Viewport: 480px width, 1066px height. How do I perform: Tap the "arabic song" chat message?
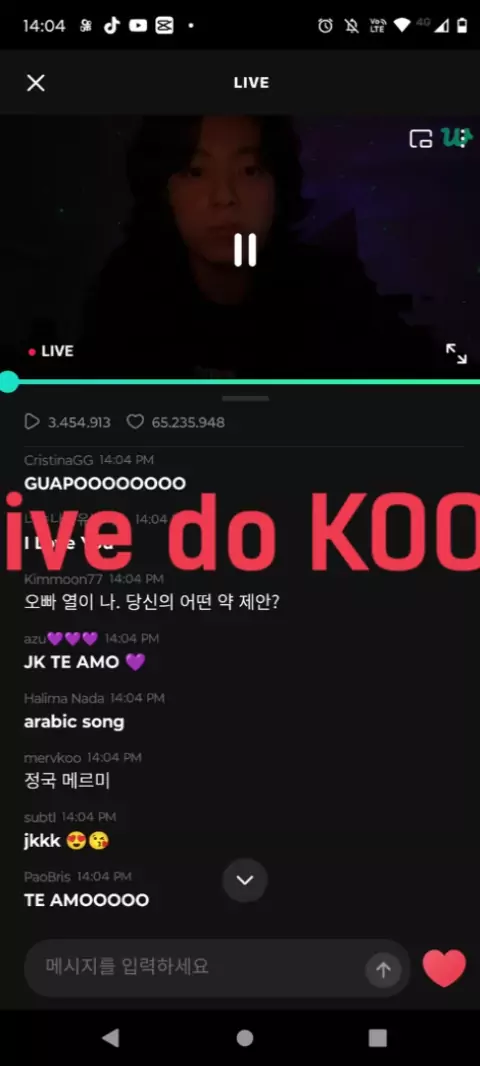pos(74,722)
